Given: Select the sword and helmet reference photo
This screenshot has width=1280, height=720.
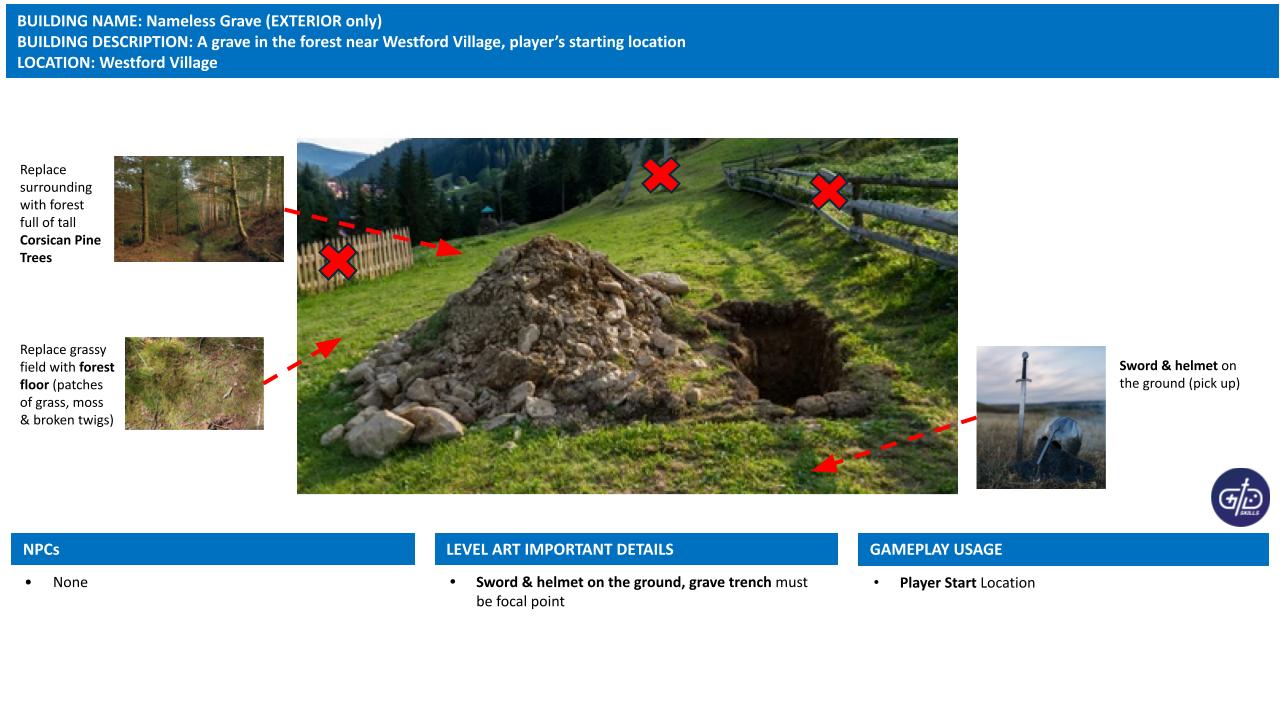Looking at the screenshot, I should click(1041, 417).
